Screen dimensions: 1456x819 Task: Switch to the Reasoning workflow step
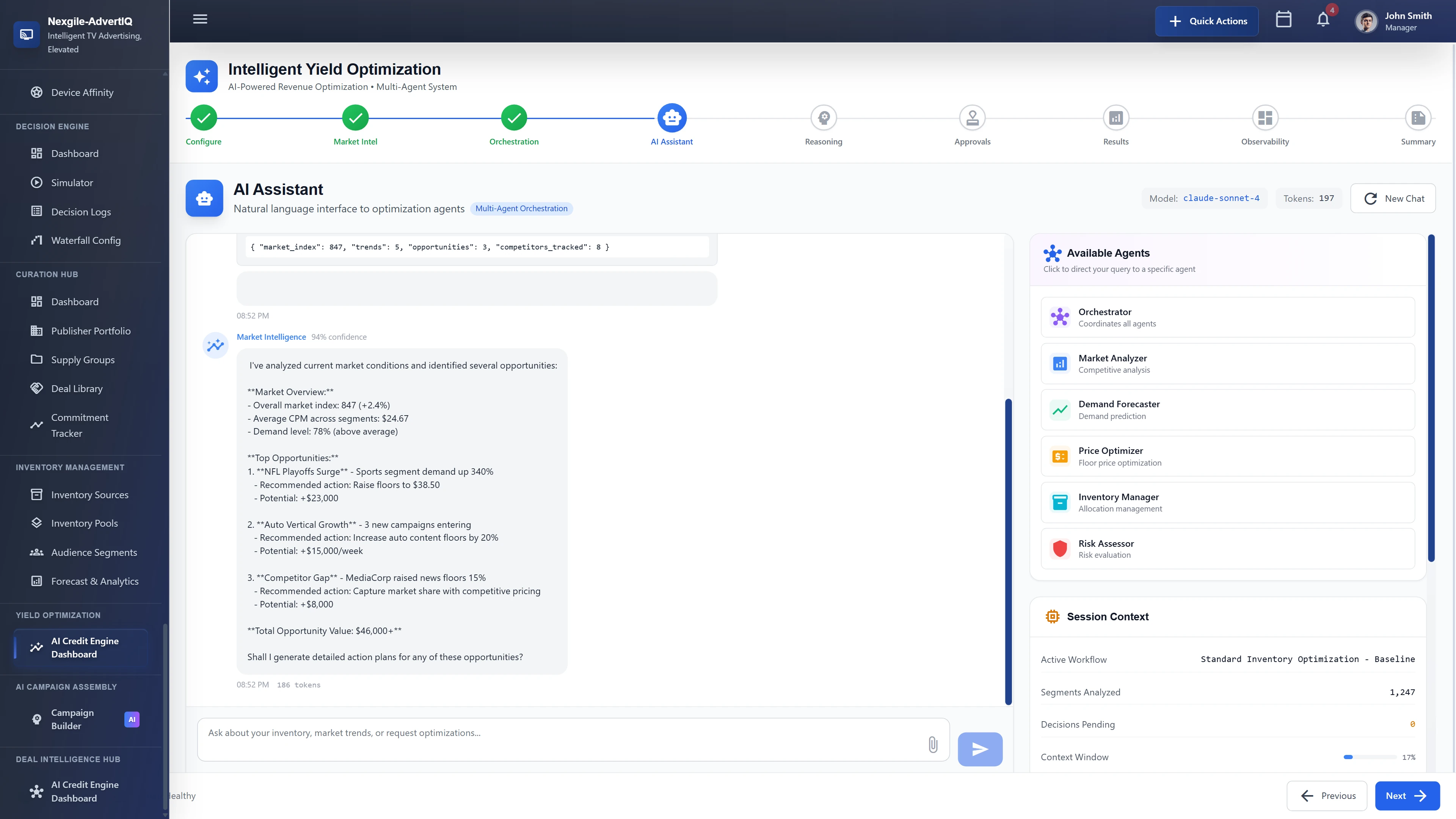point(824,119)
